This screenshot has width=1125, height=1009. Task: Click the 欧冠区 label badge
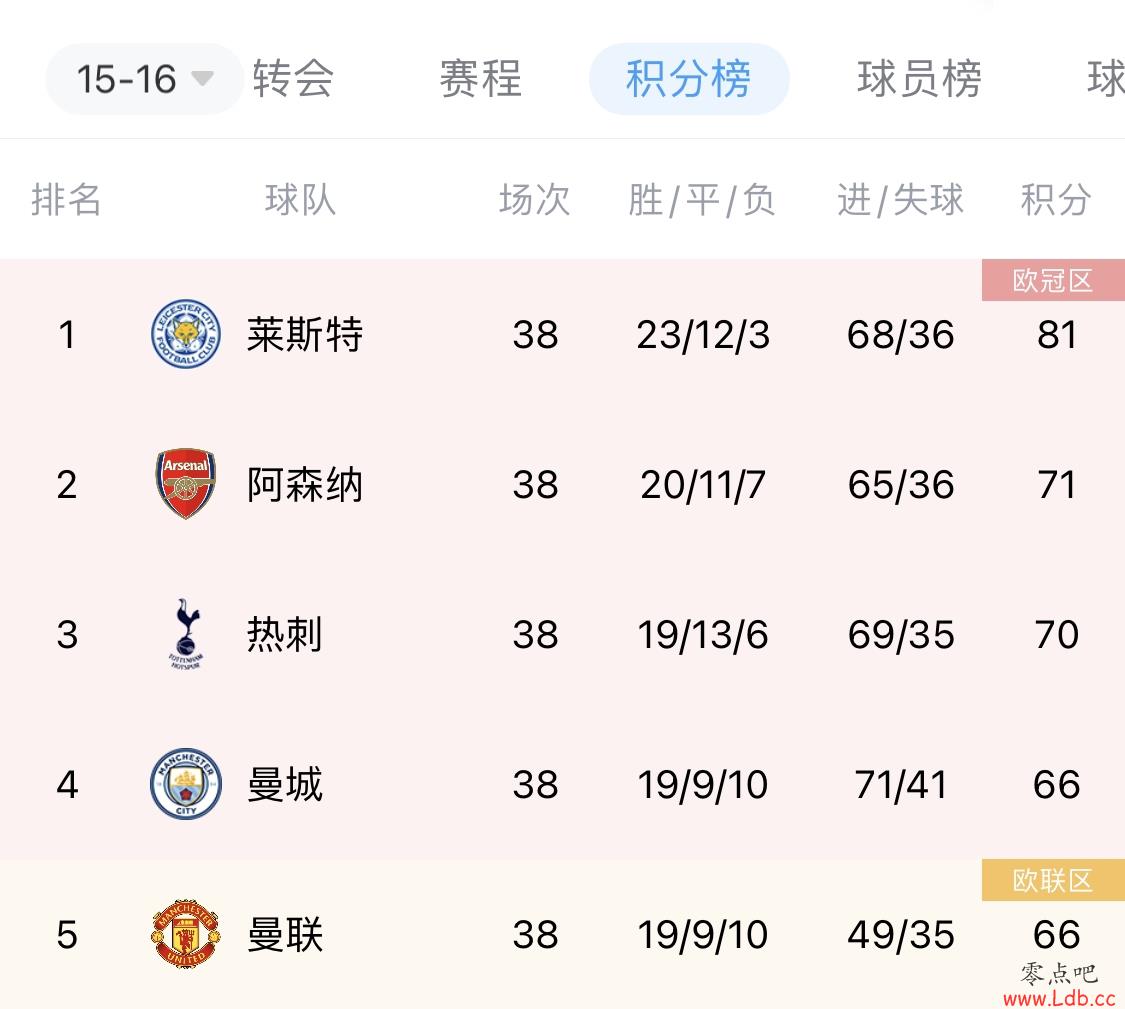[x=1053, y=280]
